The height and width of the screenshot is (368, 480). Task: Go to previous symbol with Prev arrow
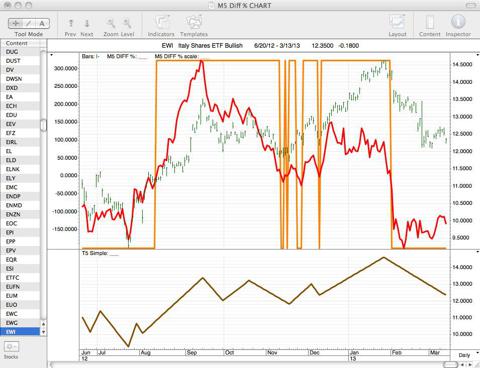(x=71, y=23)
